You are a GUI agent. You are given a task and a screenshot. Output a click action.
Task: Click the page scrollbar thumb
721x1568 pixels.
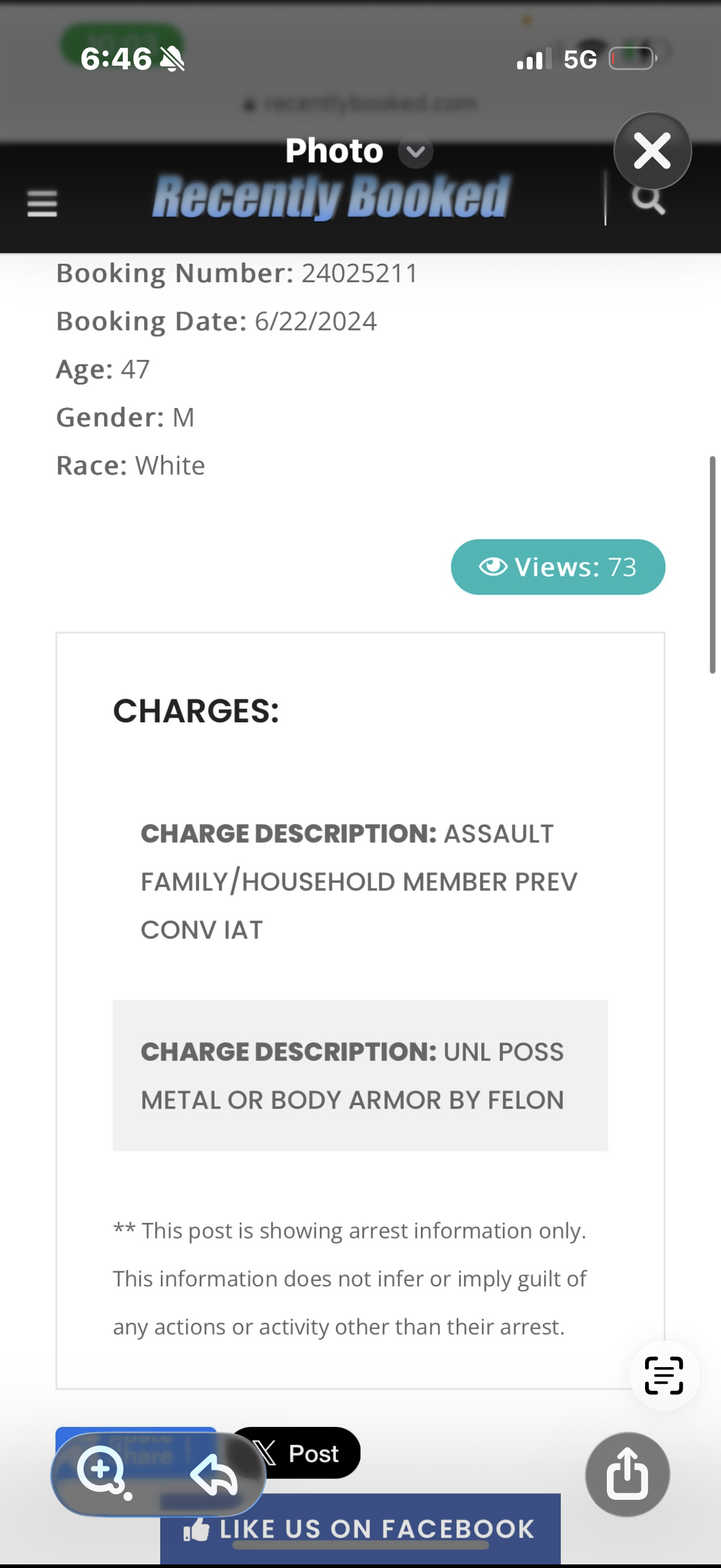pos(712,565)
